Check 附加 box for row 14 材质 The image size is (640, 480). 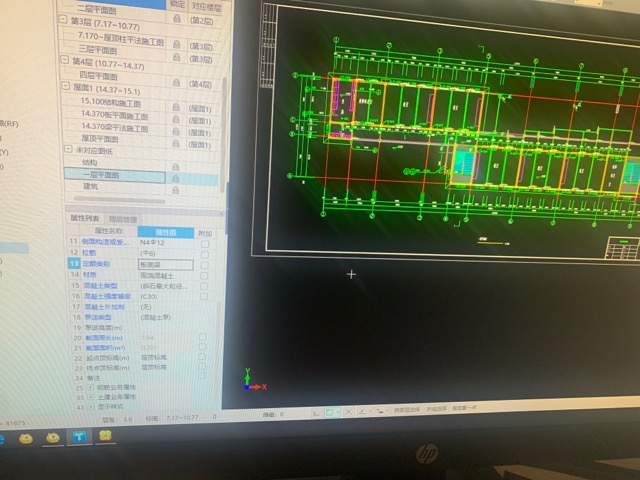[204, 276]
